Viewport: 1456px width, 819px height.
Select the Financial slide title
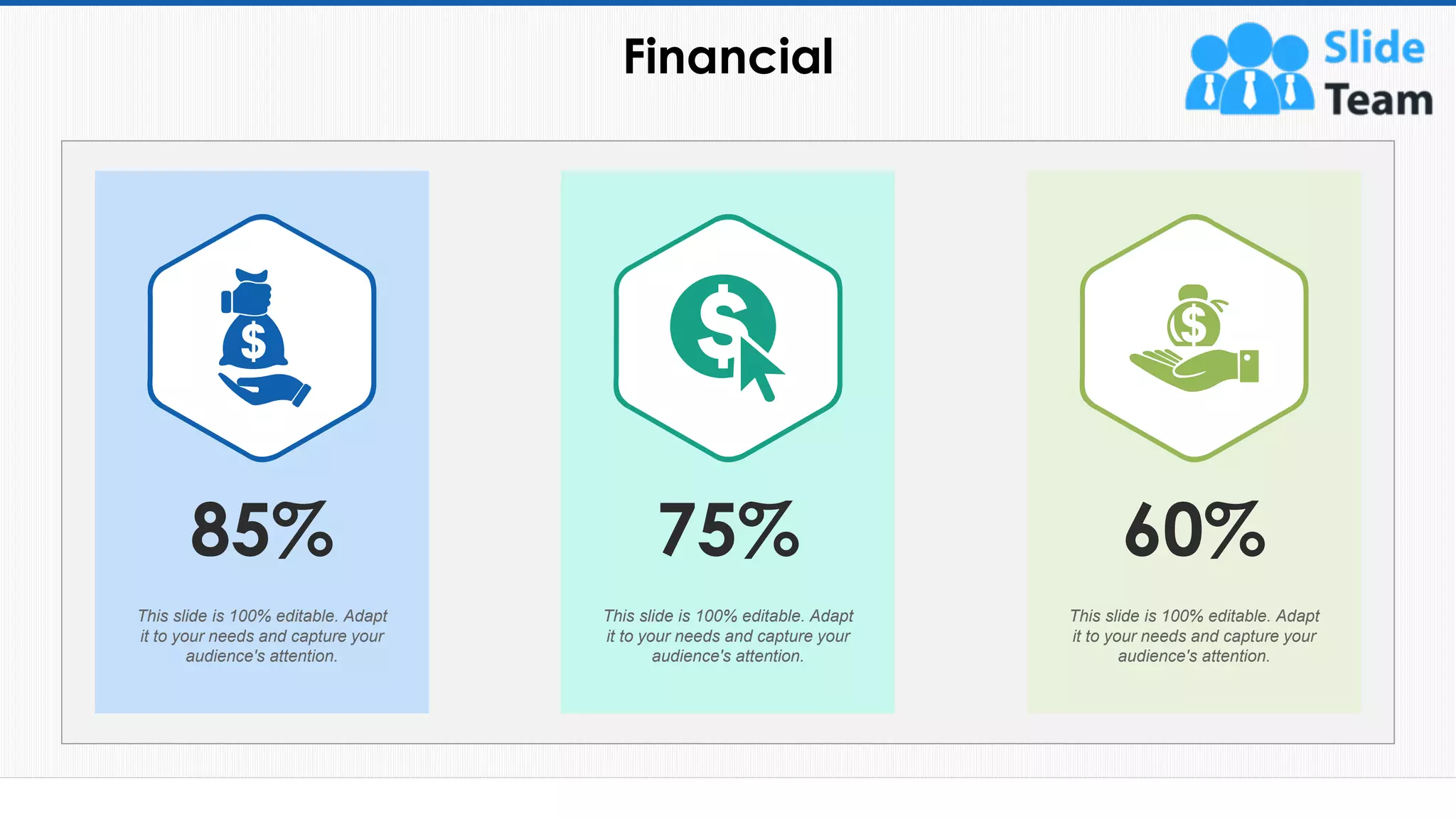728,56
